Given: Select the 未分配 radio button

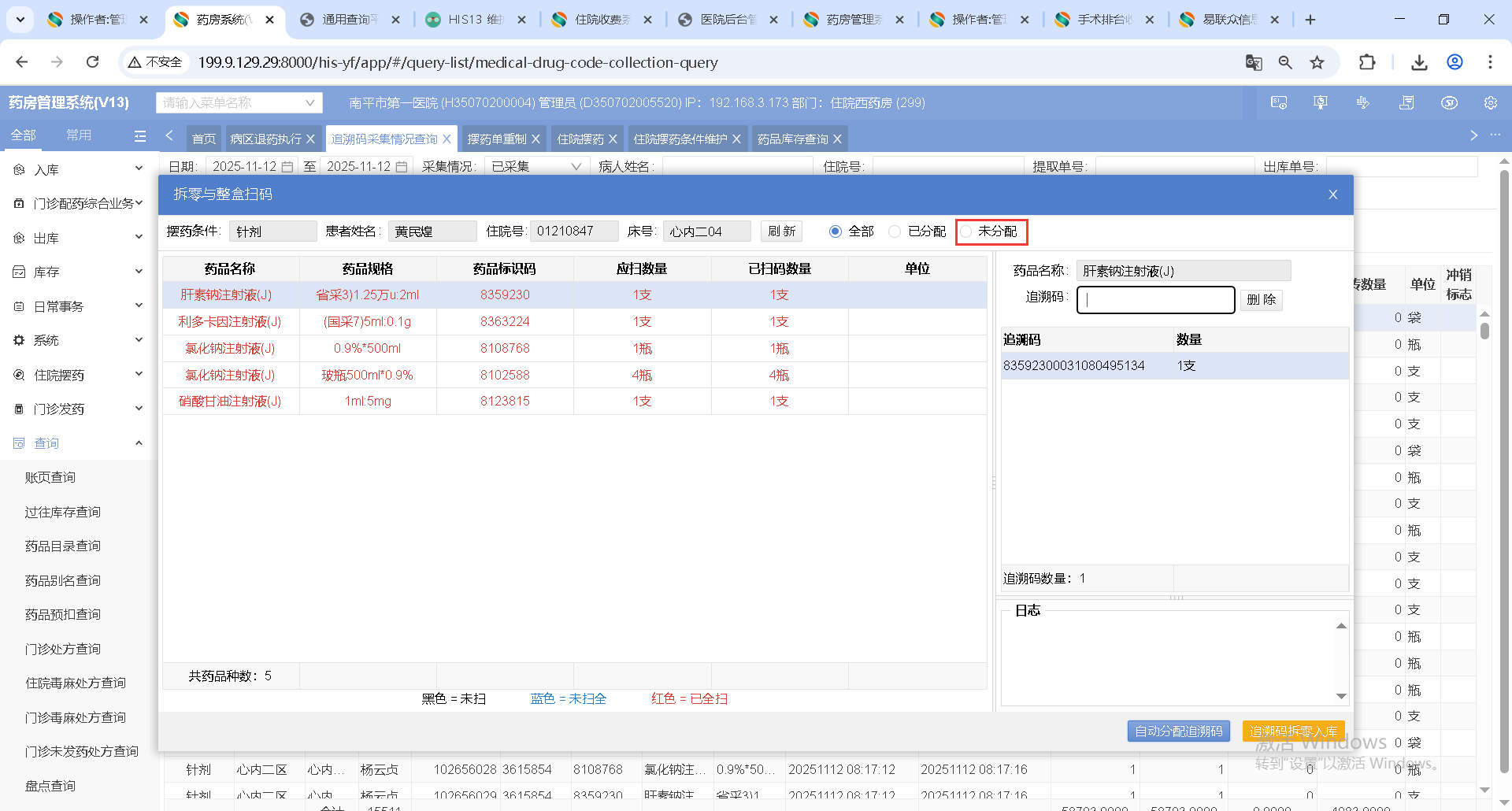Looking at the screenshot, I should (966, 231).
